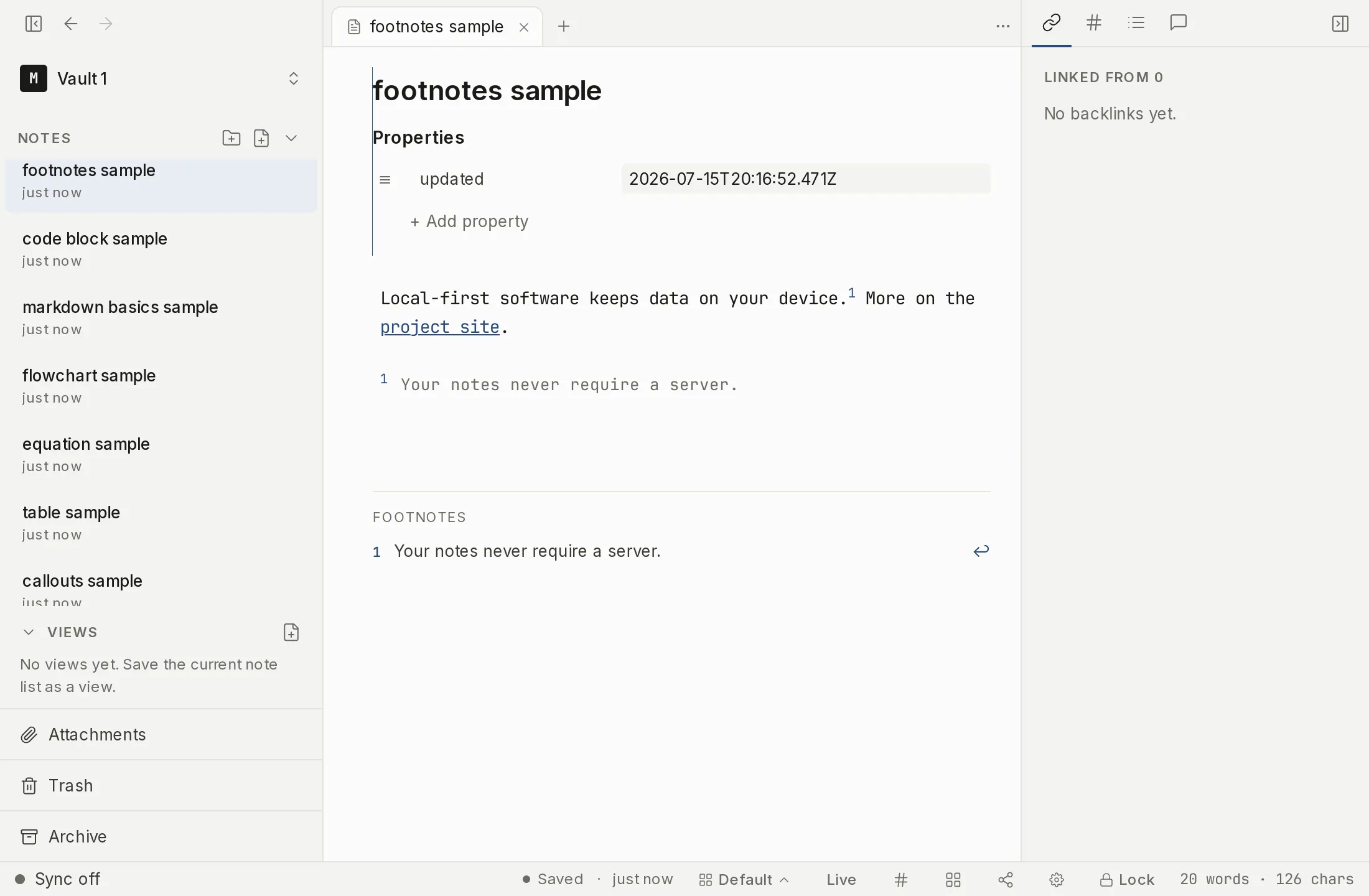
Task: Open the Notes sort options chevron
Action: pyautogui.click(x=291, y=138)
